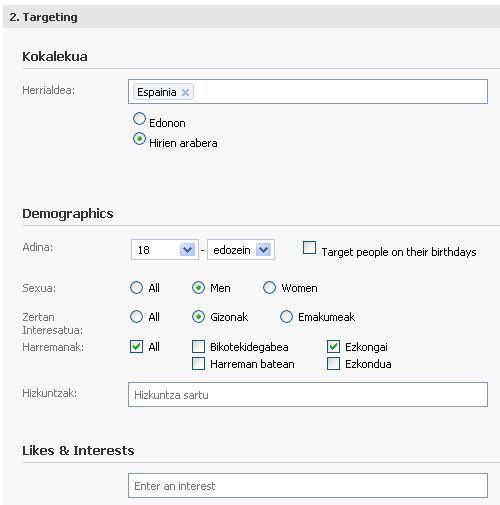Image resolution: width=500 pixels, height=505 pixels.
Task: Tick the Harreman batean checkbox
Action: point(198,363)
